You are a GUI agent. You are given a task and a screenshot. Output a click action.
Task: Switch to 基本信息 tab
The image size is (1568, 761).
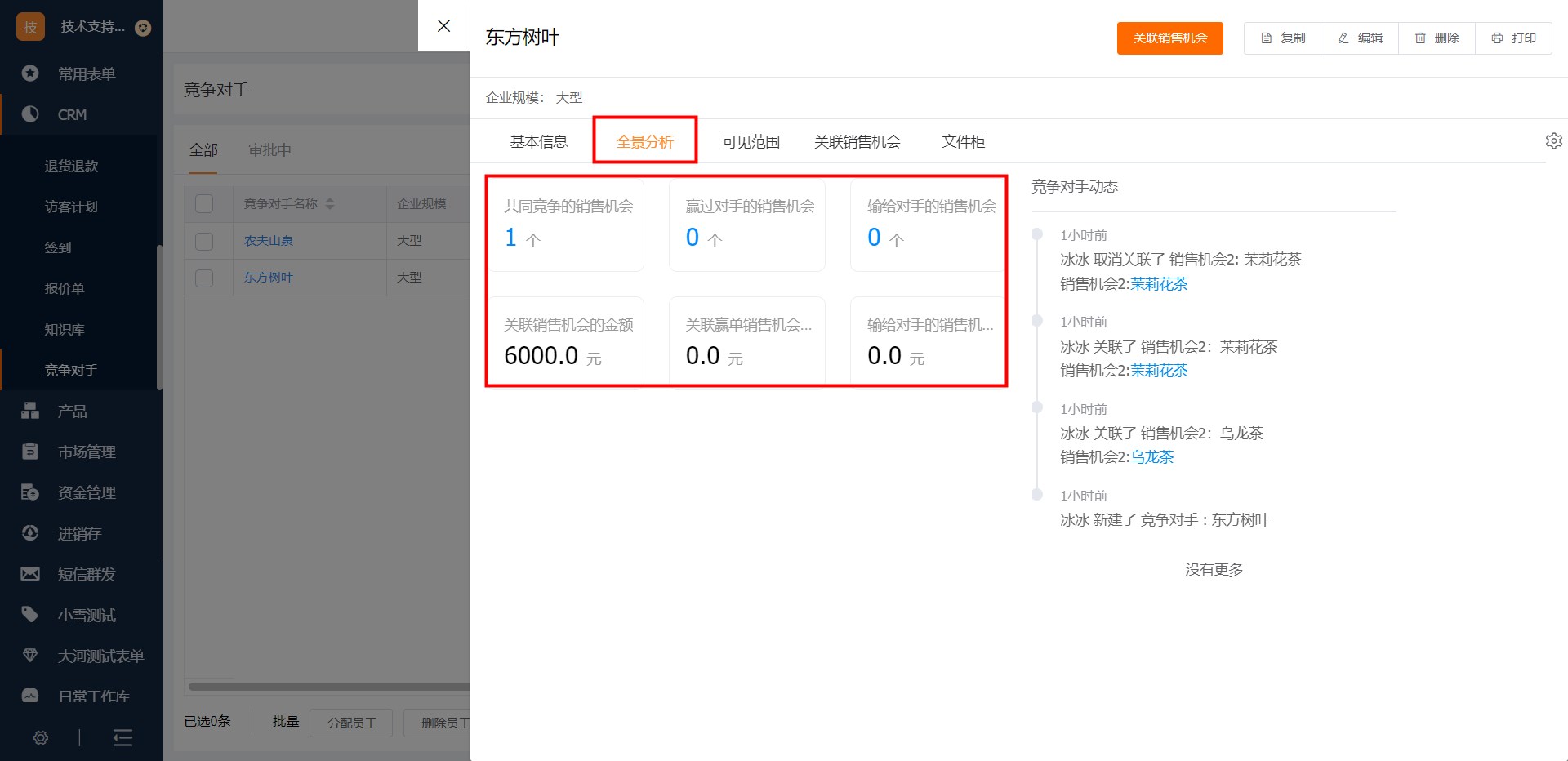point(539,142)
